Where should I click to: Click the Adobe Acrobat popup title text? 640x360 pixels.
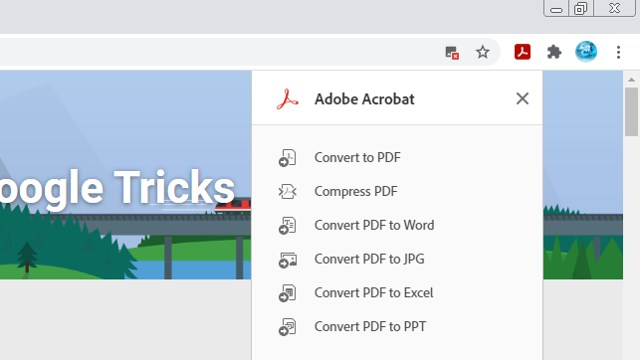pos(364,99)
